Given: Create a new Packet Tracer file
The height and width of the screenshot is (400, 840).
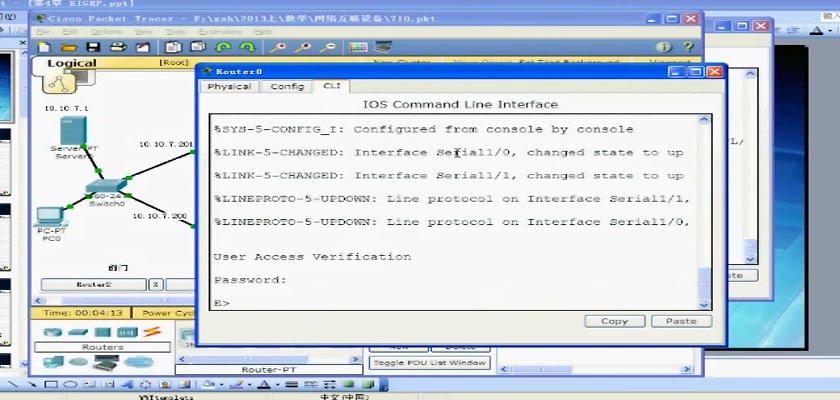Looking at the screenshot, I should [44, 47].
